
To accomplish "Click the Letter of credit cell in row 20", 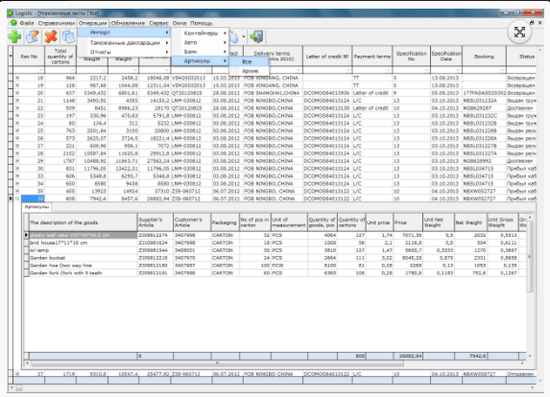I will (372, 93).
